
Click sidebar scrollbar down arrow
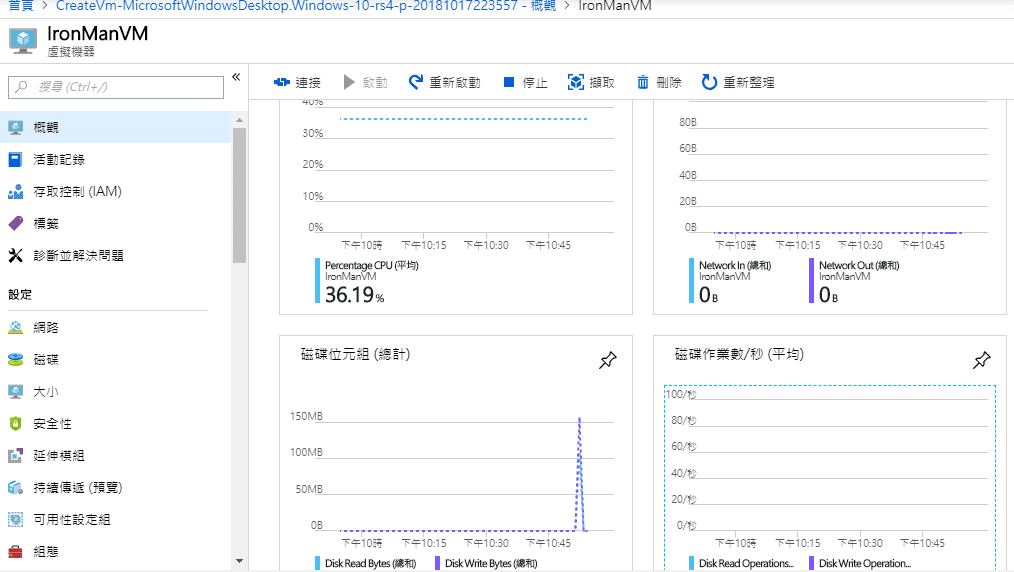(239, 561)
